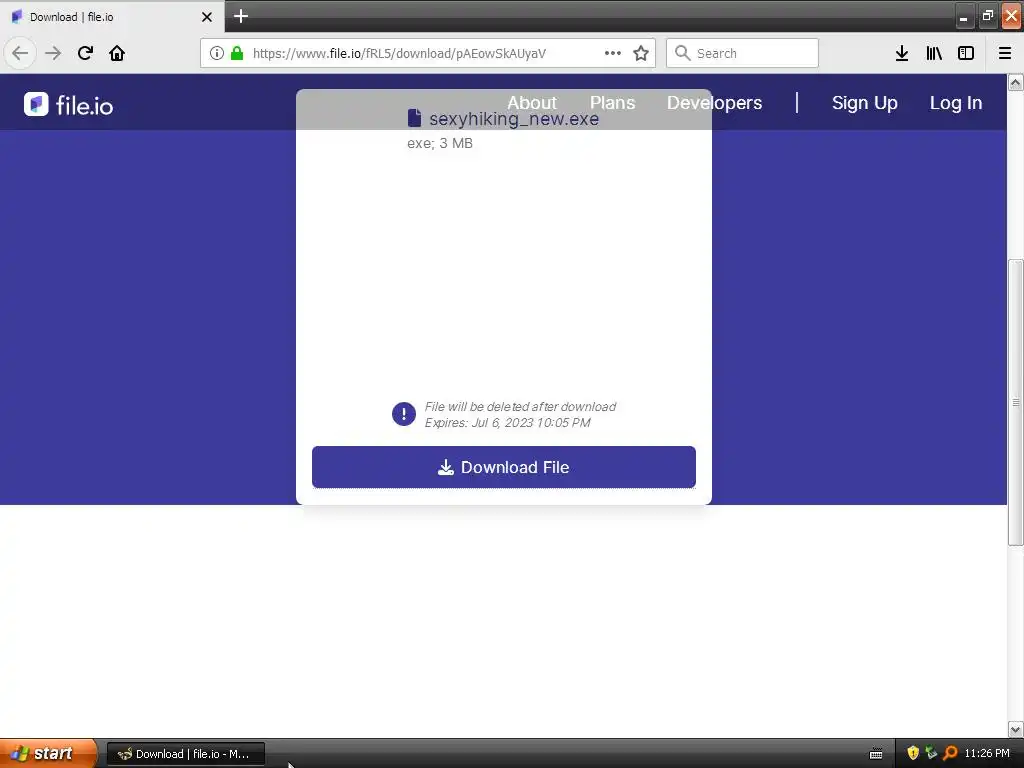Minimize the browser window
Viewport: 1024px width, 768px height.
click(x=964, y=17)
